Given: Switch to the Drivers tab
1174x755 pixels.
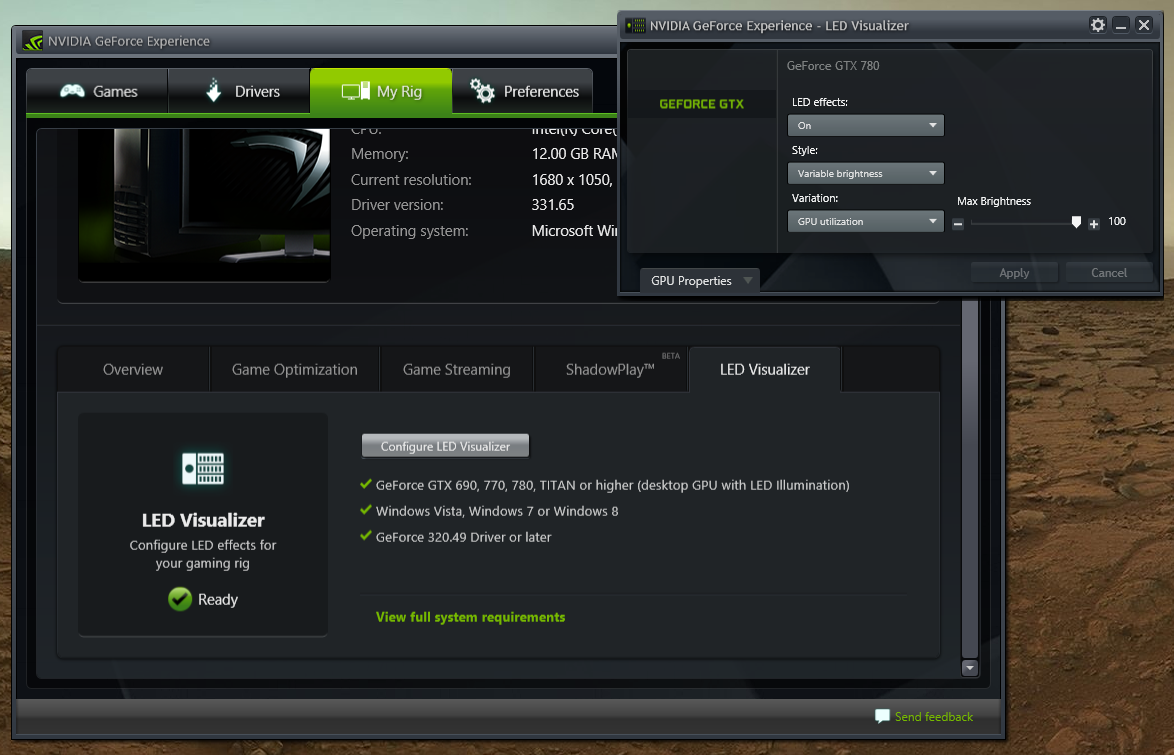Looking at the screenshot, I should coord(240,91).
